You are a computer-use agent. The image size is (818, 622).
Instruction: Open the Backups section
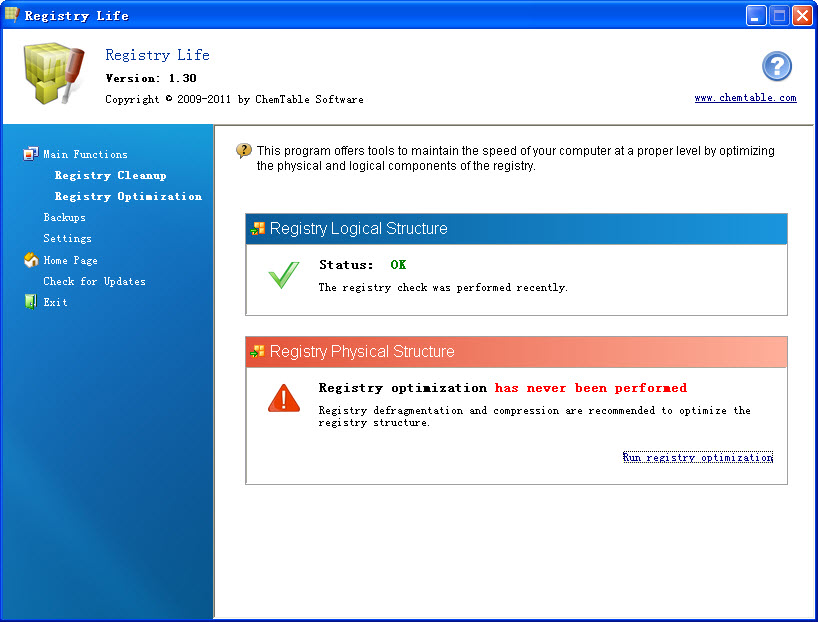(x=64, y=217)
